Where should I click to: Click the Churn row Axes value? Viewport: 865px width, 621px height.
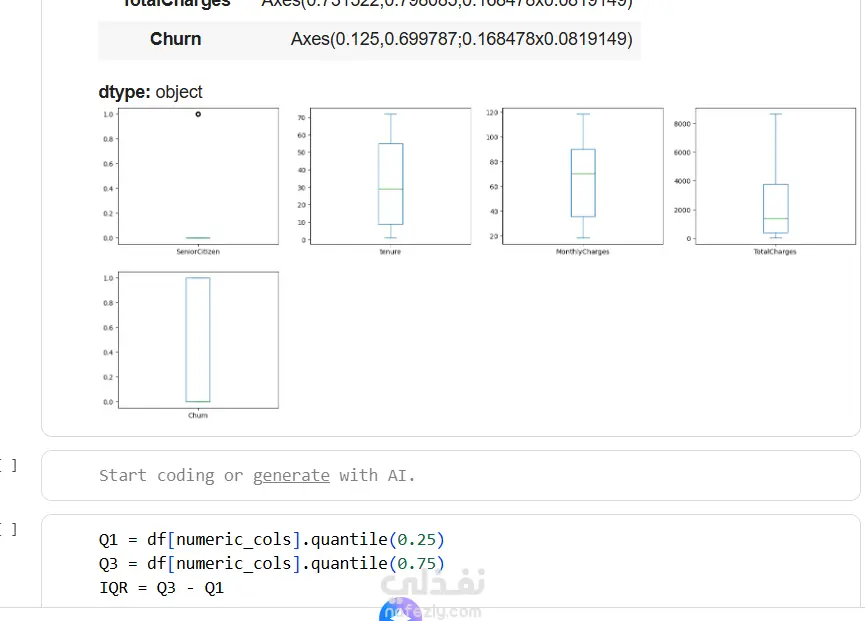[x=461, y=39]
